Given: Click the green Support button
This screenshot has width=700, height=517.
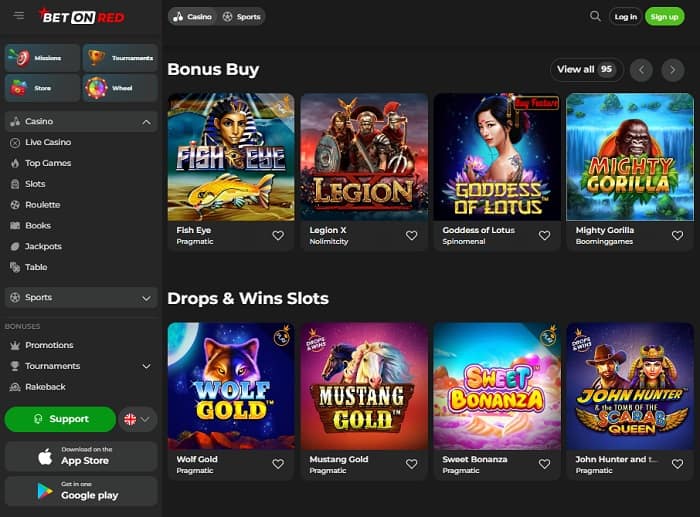Looking at the screenshot, I should point(60,419).
